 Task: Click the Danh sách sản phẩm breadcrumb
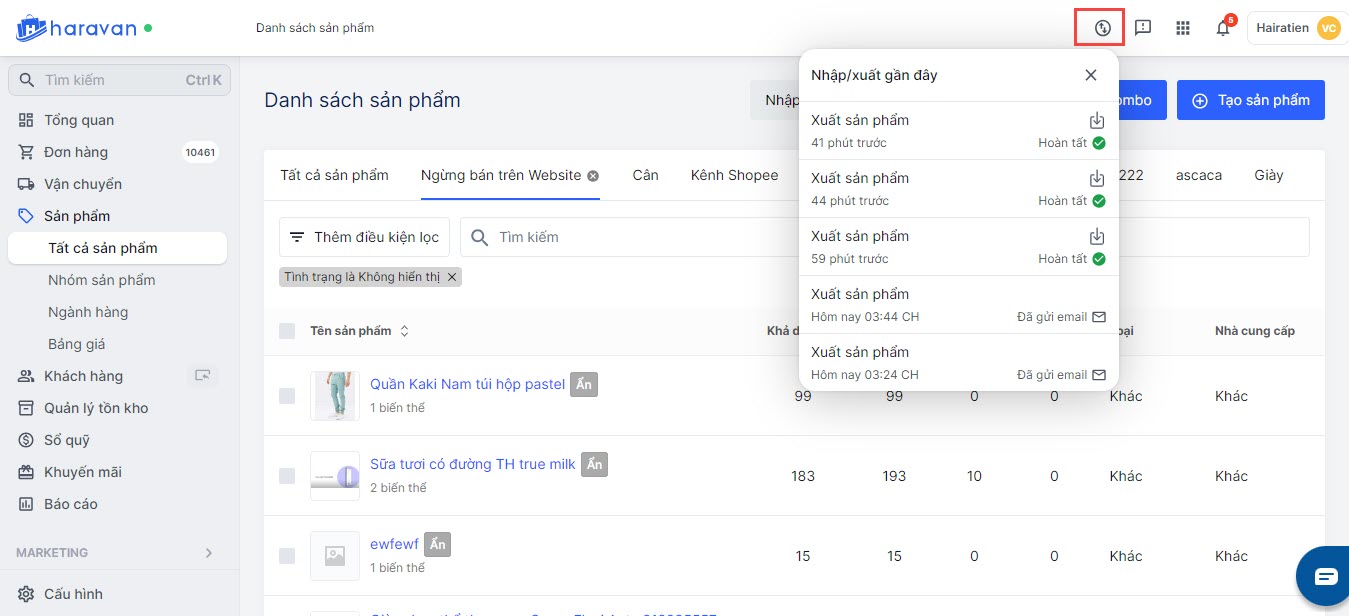[315, 28]
